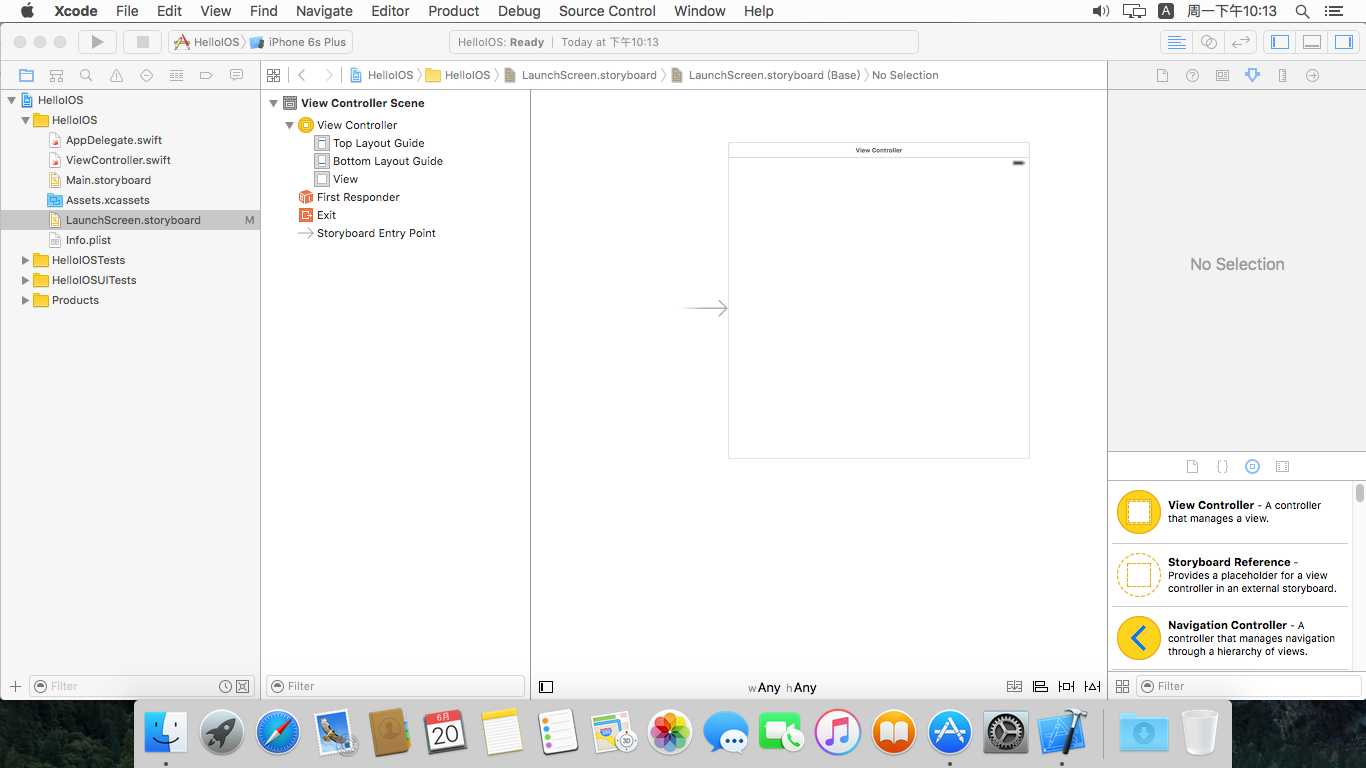Open the Find navigator magnifier icon
Viewport: 1366px width, 768px height.
pyautogui.click(x=86, y=75)
